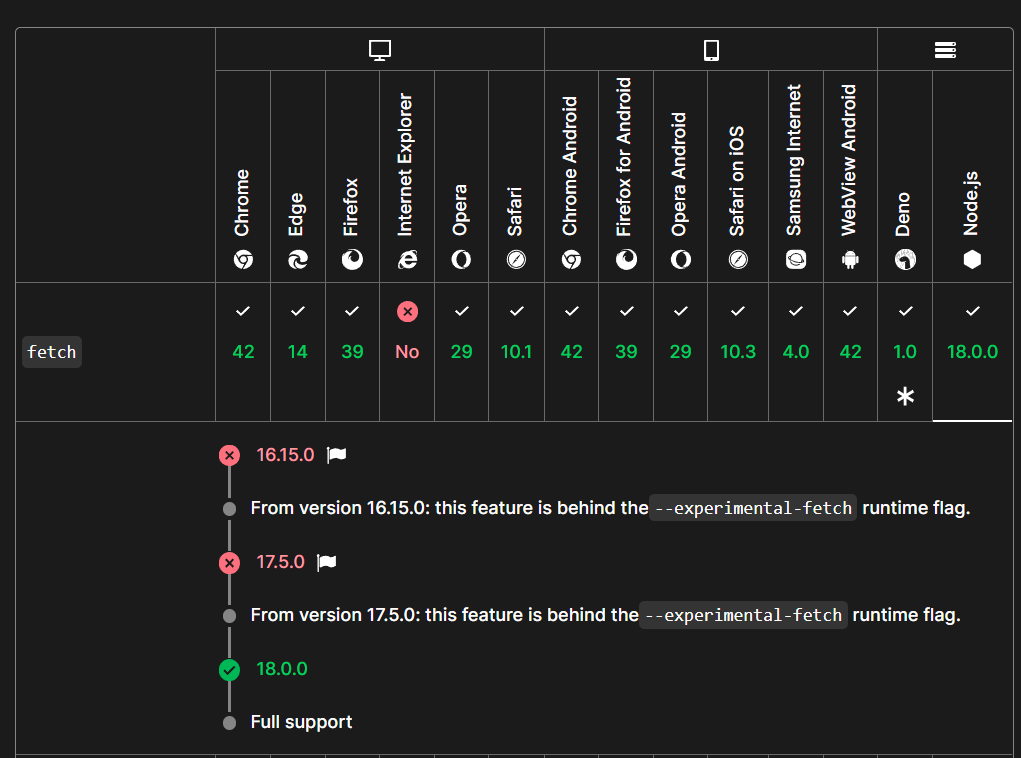Click the Firefox for Android column header text
1021x758 pixels.
tap(624, 157)
